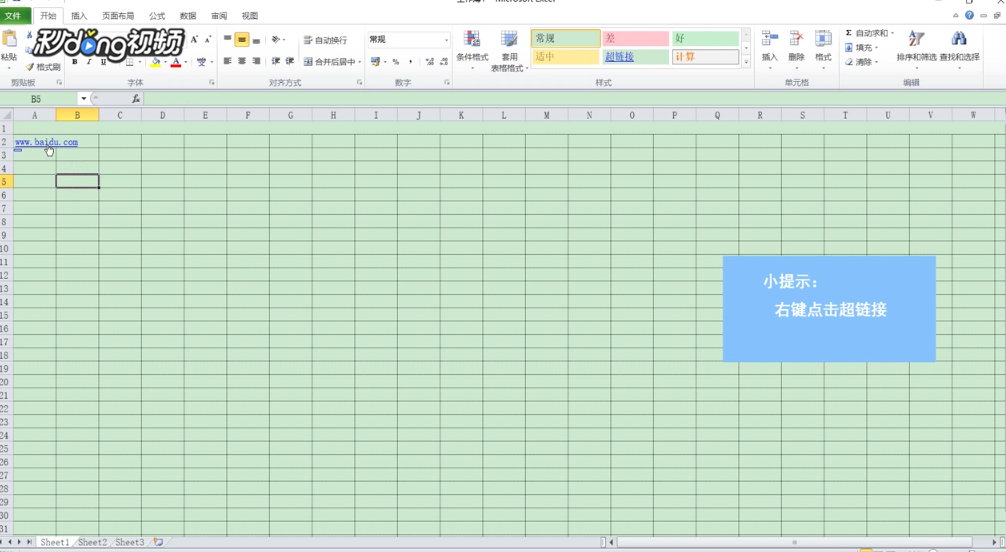Activate the Format Painter (格式刷) brush

[x=43, y=67]
